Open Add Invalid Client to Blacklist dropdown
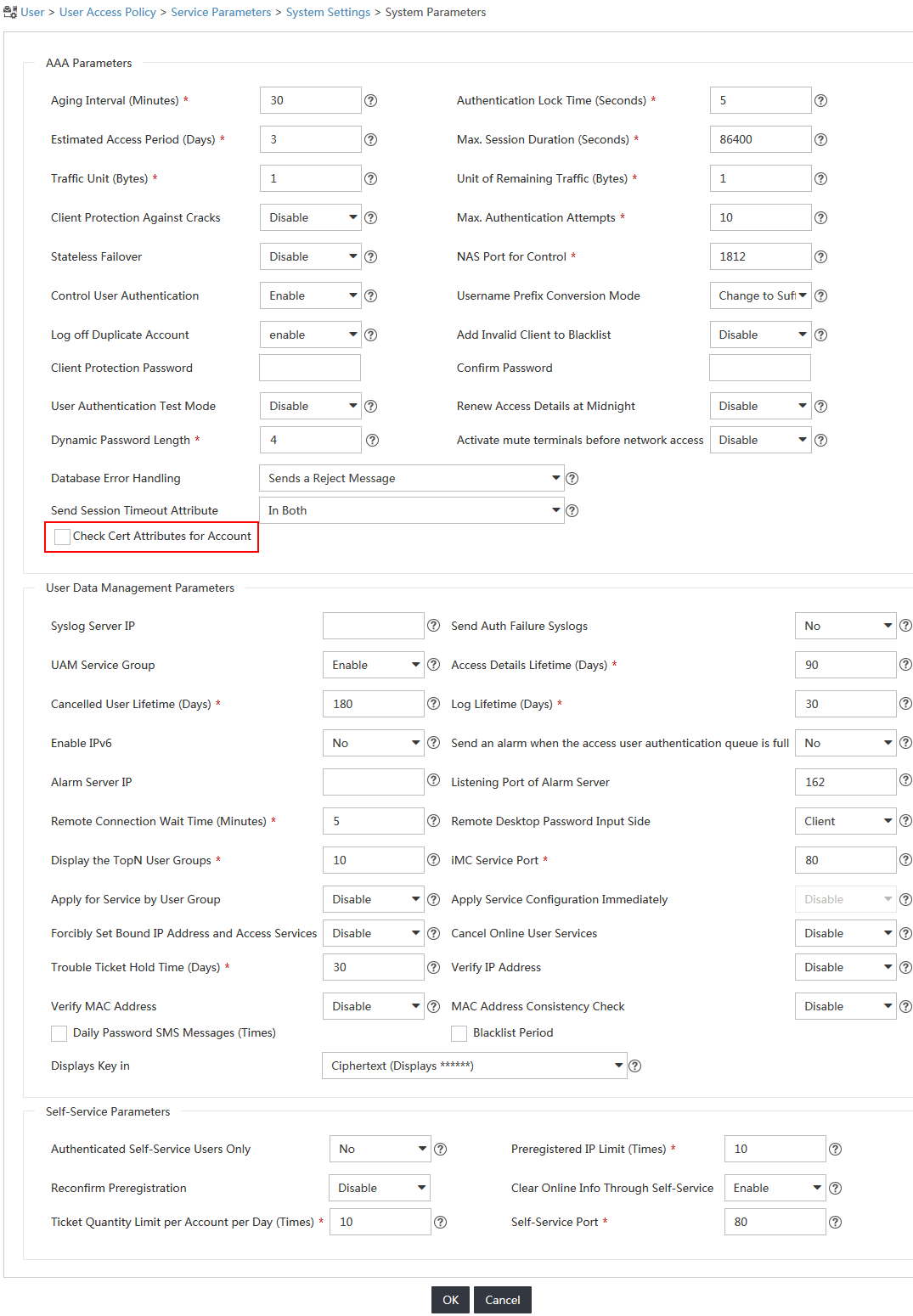The width and height of the screenshot is (913, 1316). (x=760, y=335)
